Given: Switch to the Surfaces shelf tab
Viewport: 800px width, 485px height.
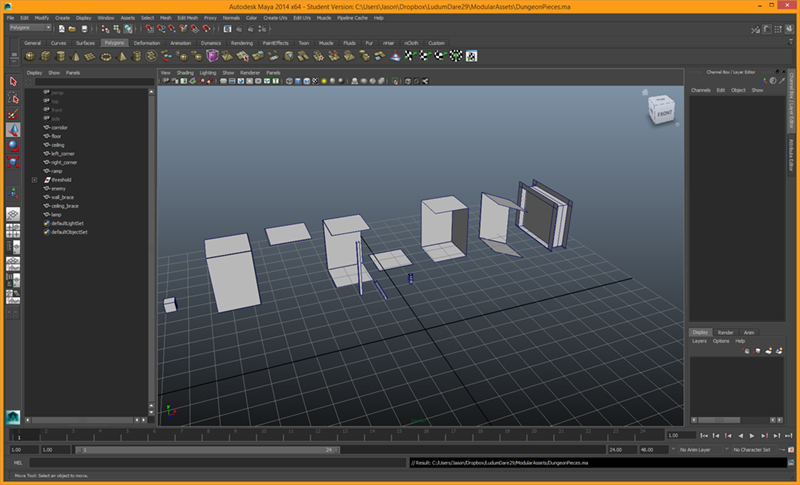Looking at the screenshot, I should pos(85,43).
